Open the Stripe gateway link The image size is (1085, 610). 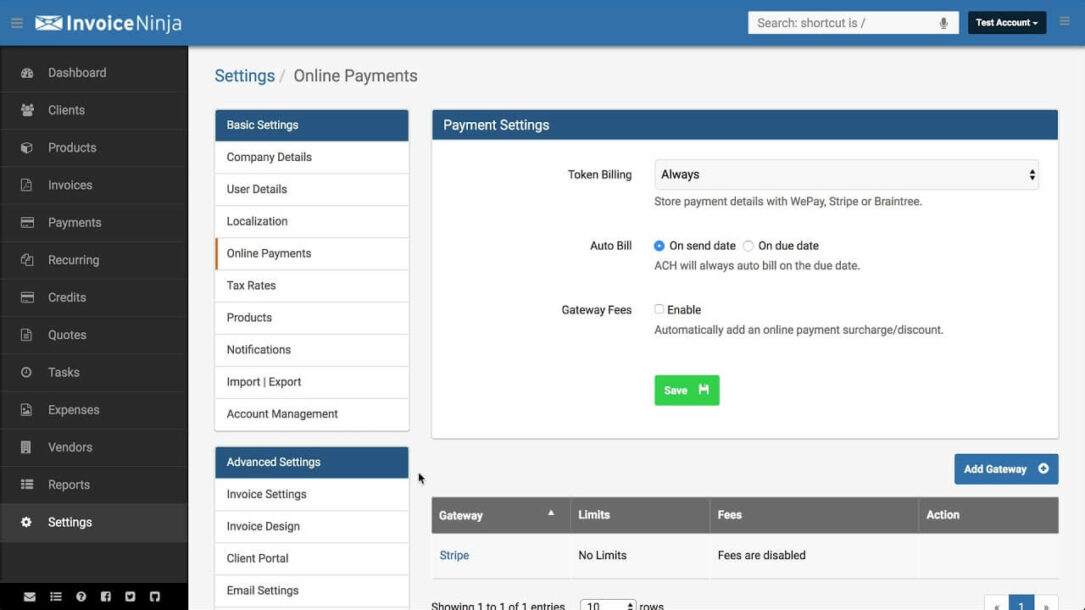(454, 555)
